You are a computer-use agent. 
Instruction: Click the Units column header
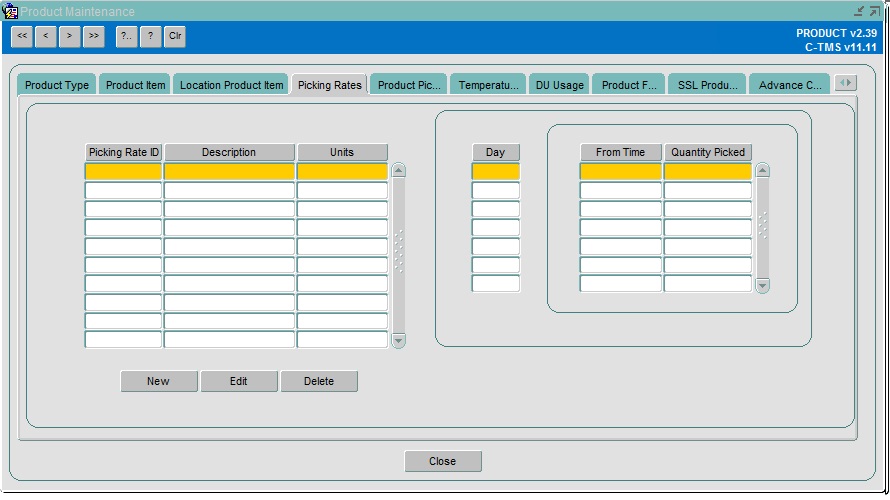tap(342, 152)
